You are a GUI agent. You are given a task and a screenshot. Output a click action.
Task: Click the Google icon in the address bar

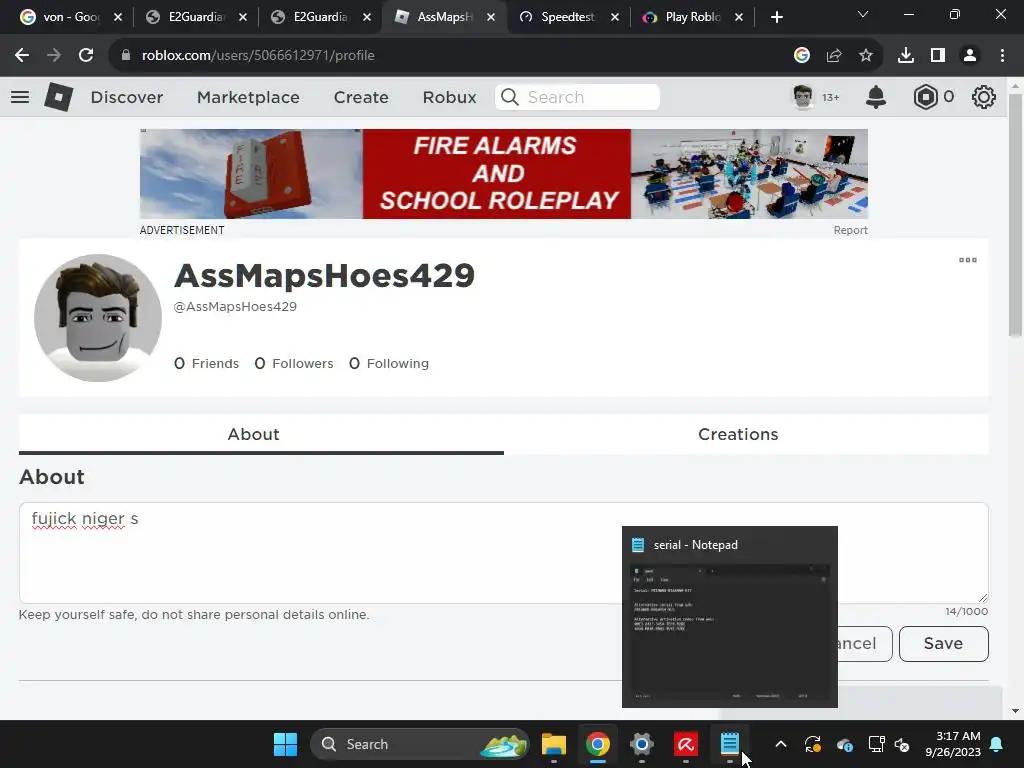pos(801,56)
